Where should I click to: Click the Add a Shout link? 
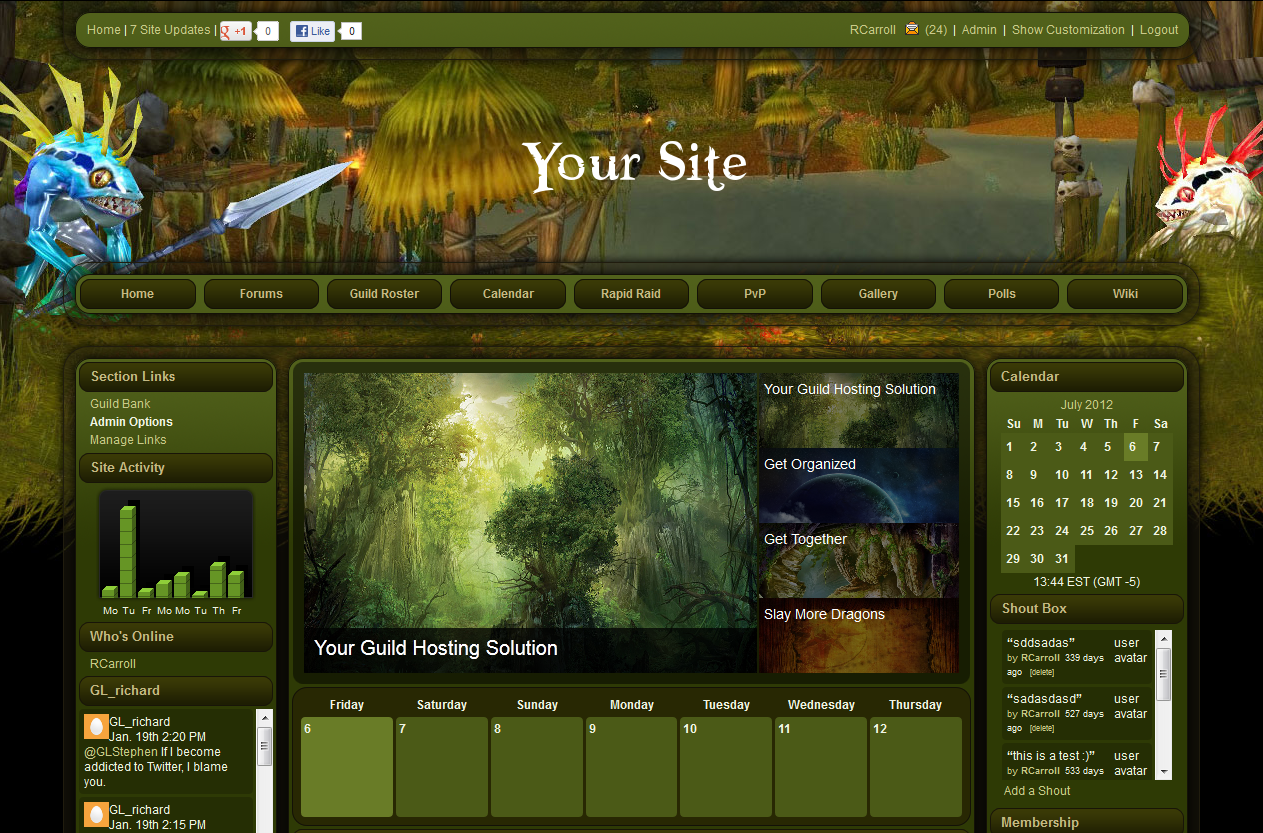point(1037,791)
